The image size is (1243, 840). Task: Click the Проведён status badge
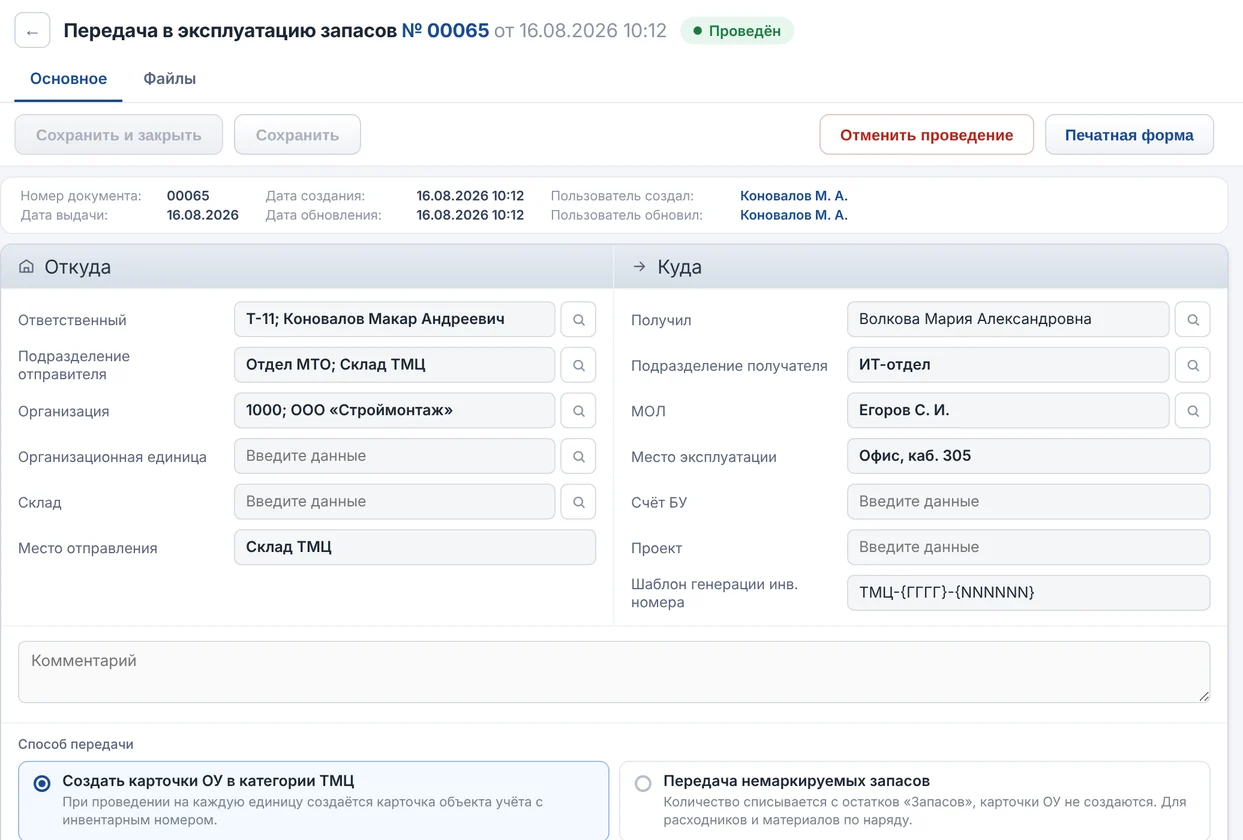[737, 31]
